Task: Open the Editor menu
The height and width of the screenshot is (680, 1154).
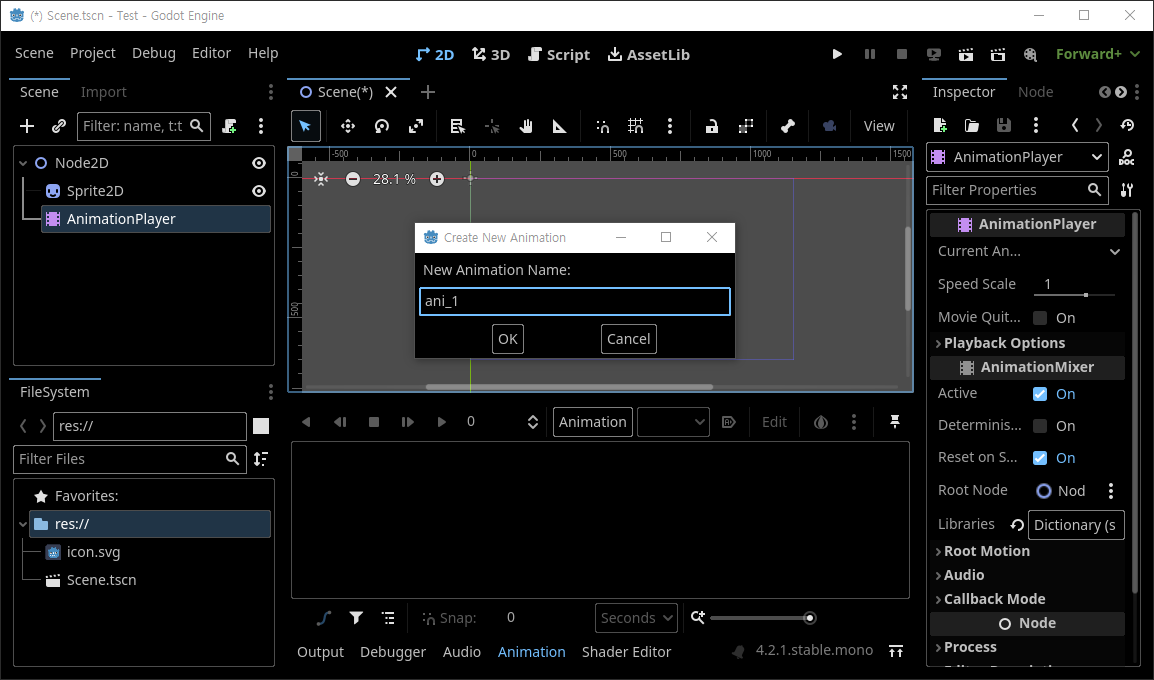Action: point(211,53)
